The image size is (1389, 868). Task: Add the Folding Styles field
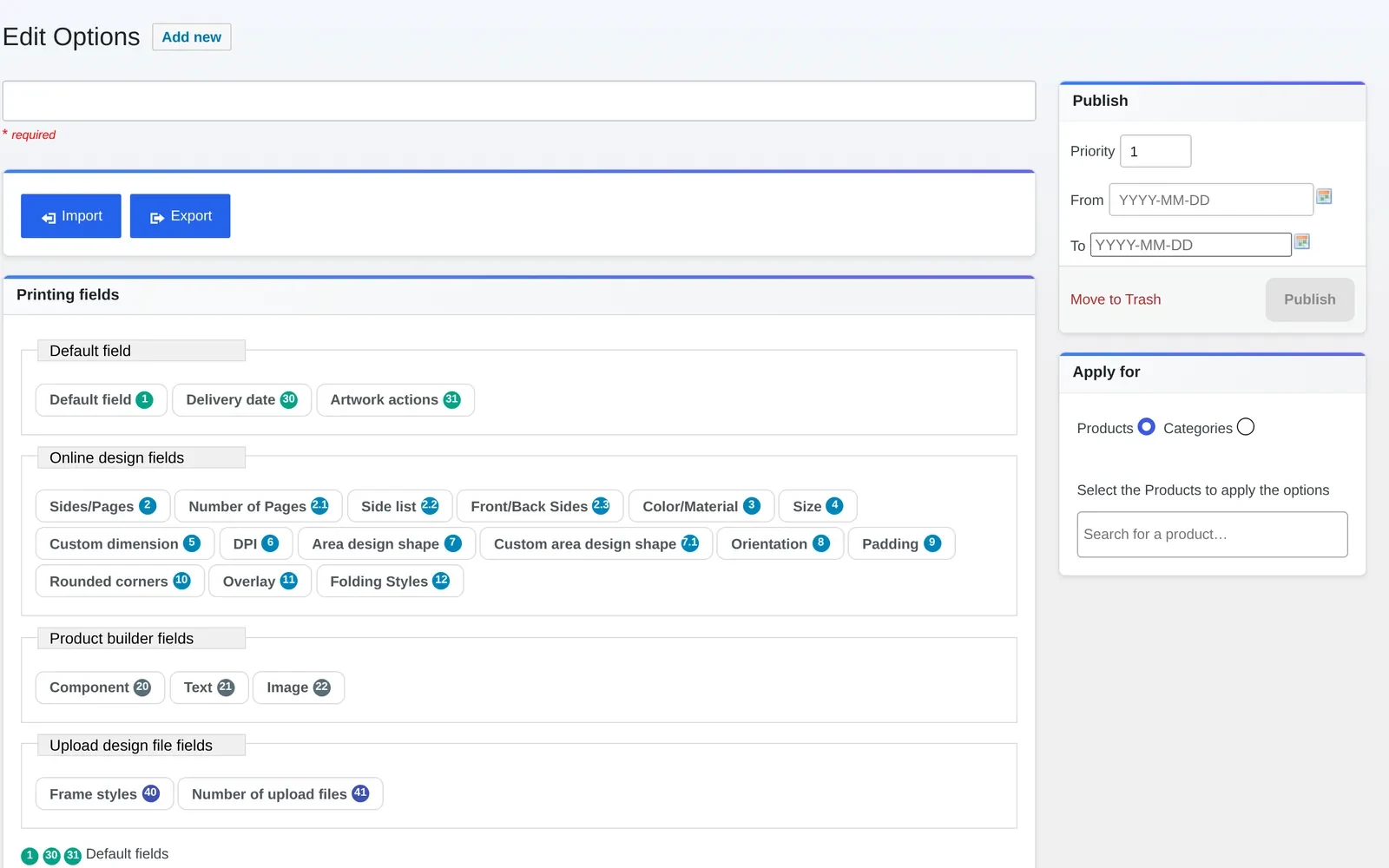point(390,582)
